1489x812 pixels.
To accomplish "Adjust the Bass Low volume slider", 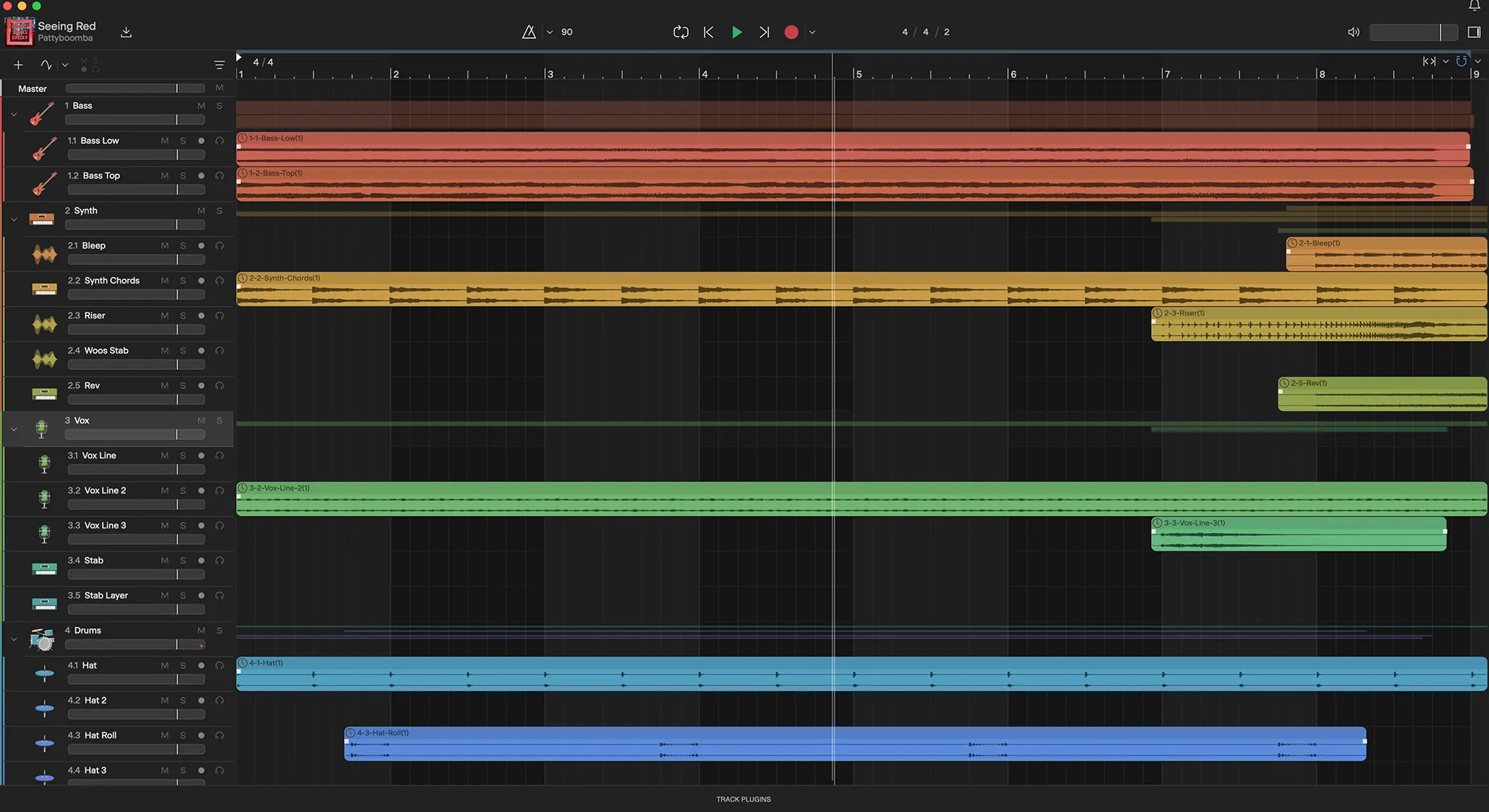I will pos(136,155).
